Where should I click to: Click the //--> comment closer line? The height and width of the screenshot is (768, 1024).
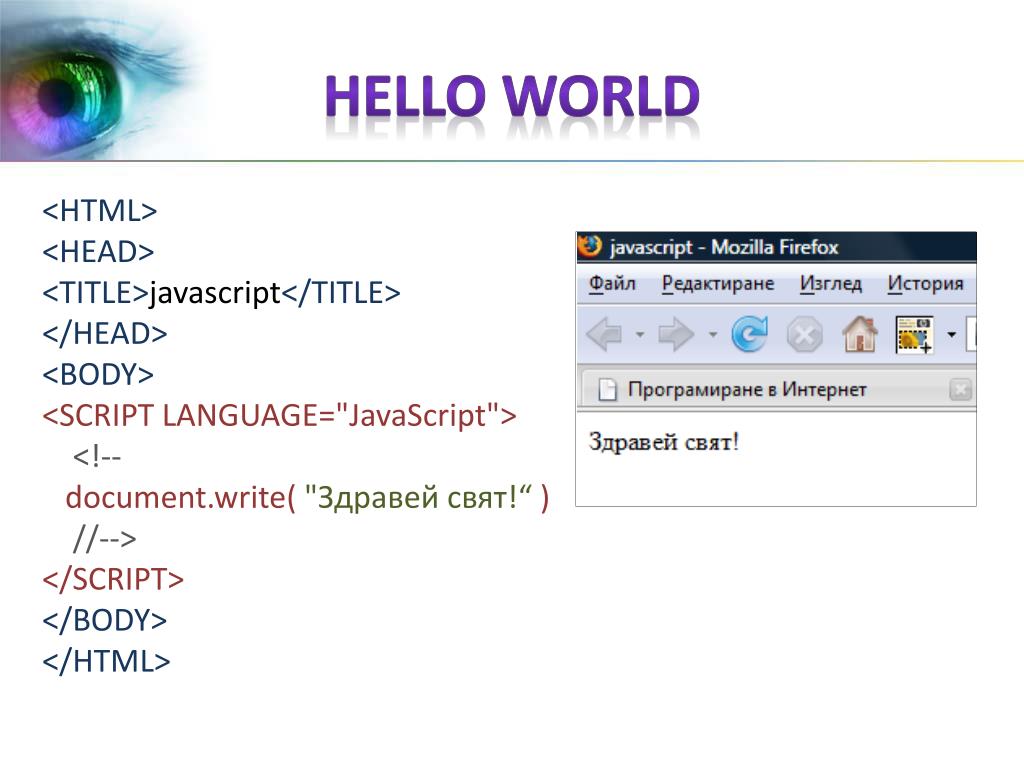pyautogui.click(x=104, y=539)
